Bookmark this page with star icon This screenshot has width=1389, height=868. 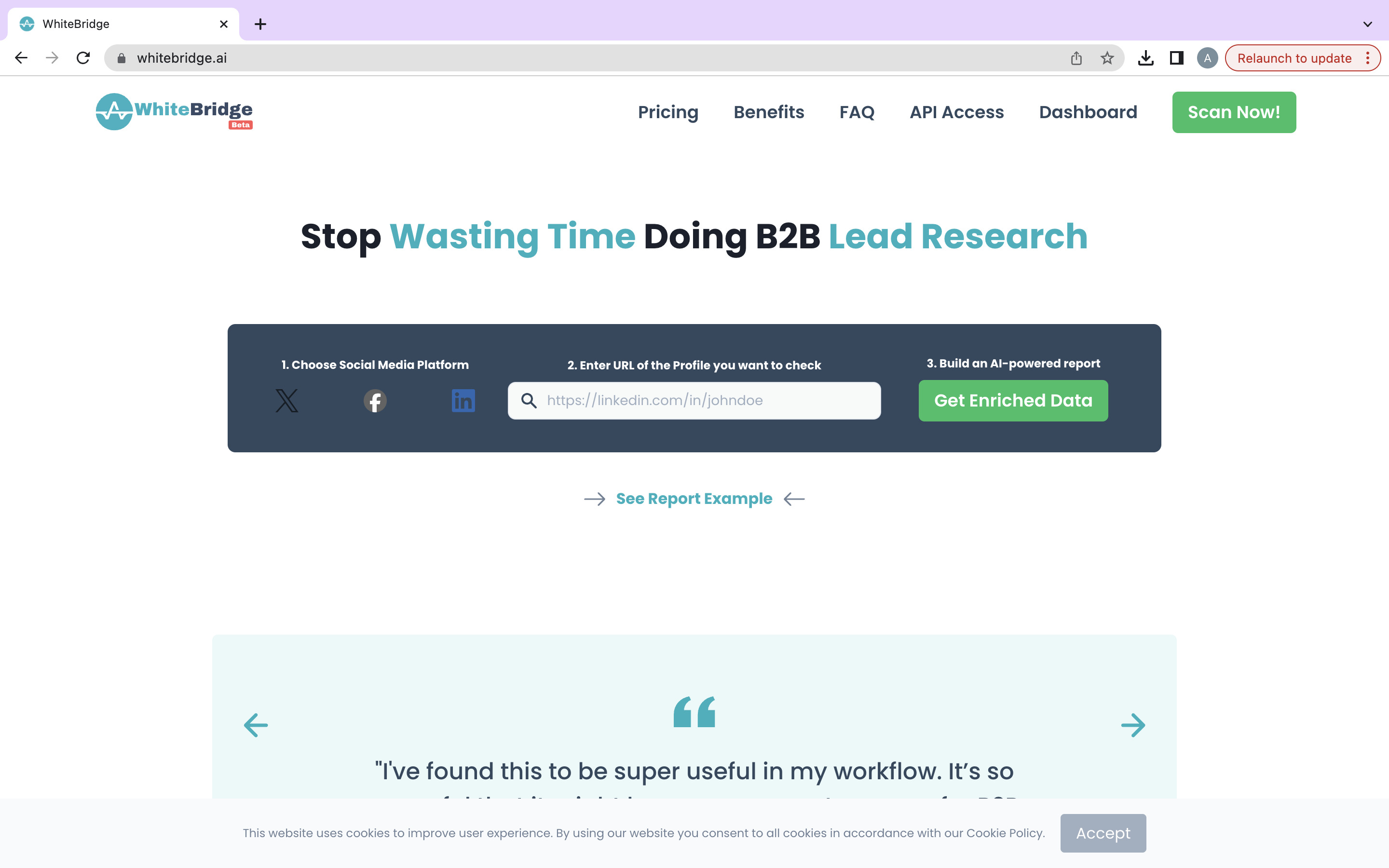[1106, 58]
